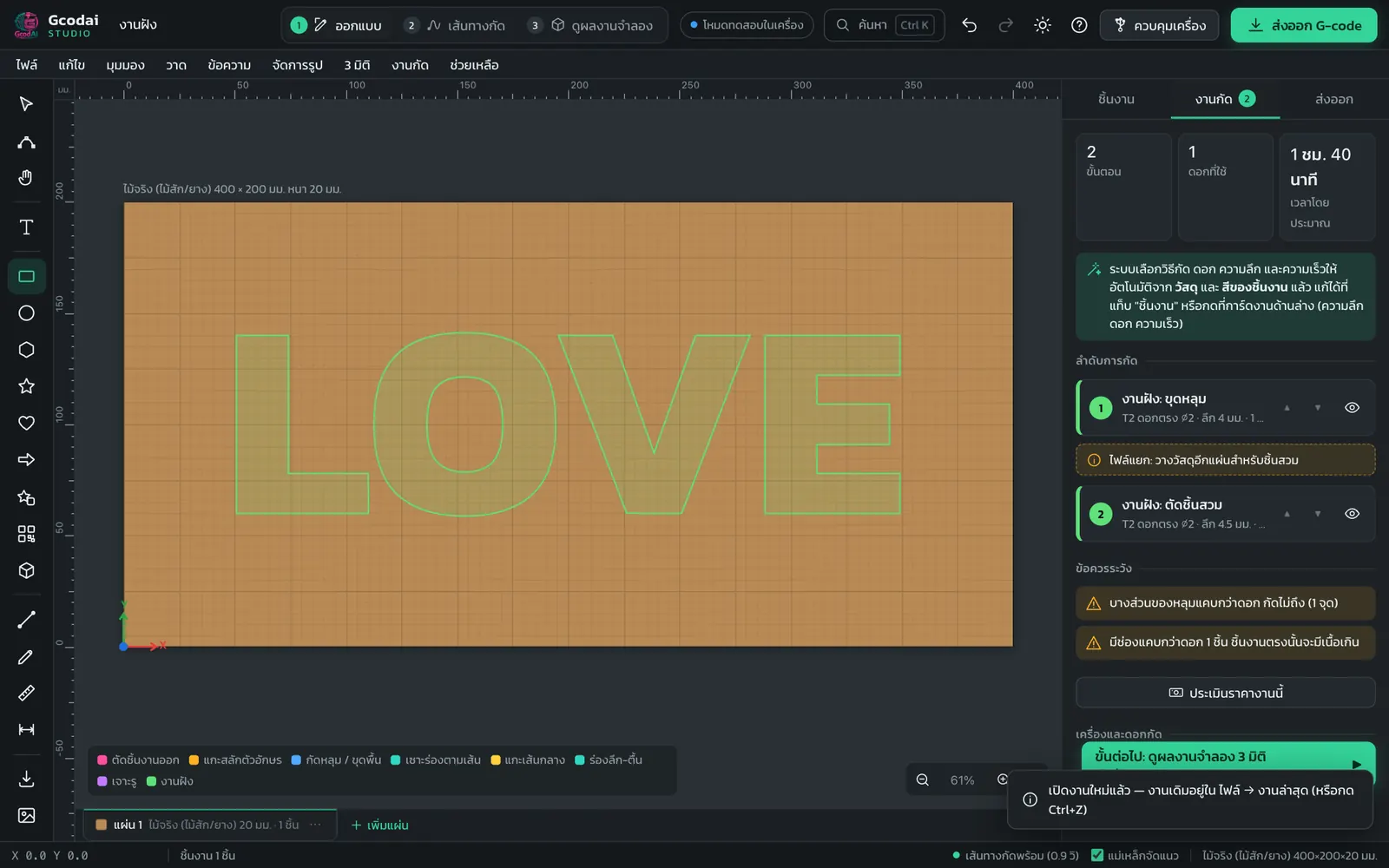Click the ค้นหา search field
Image resolution: width=1389 pixels, height=868 pixels.
pyautogui.click(x=884, y=25)
